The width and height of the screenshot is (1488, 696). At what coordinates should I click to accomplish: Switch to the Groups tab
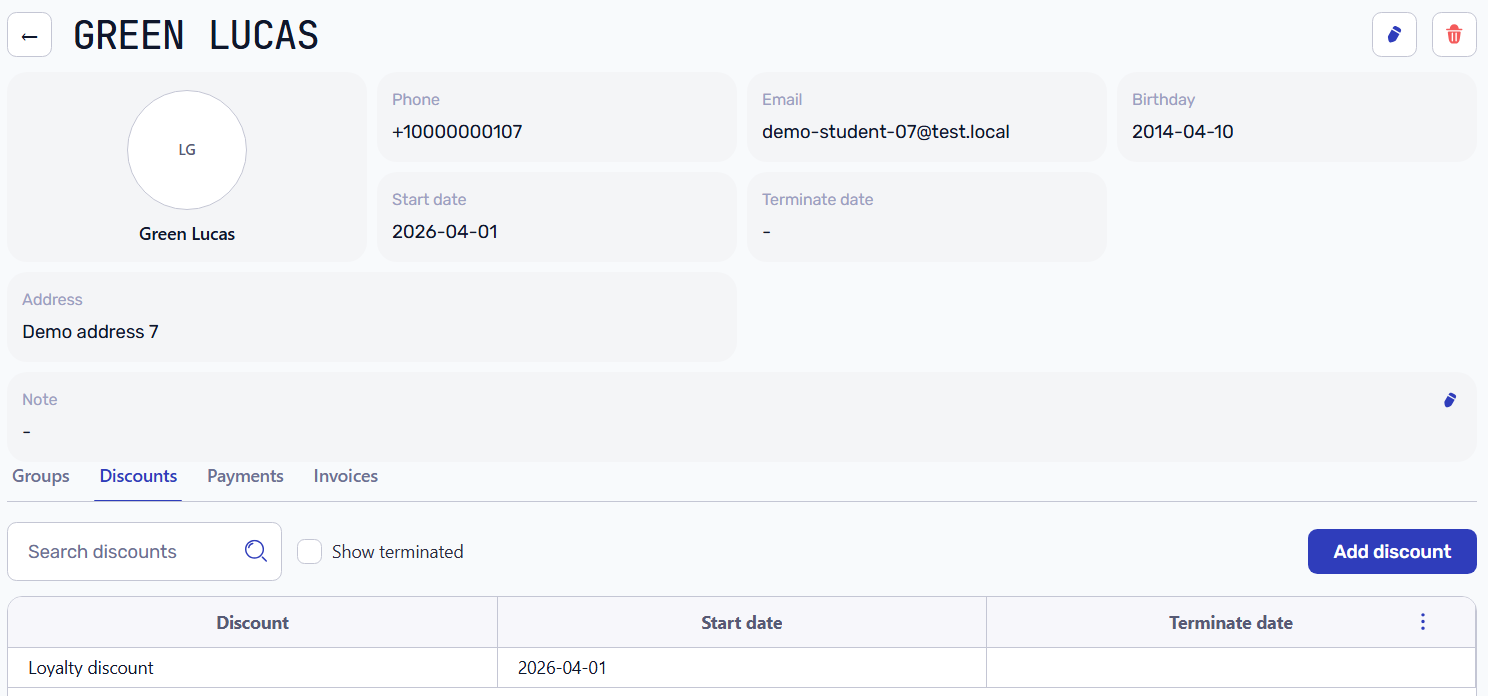[41, 476]
